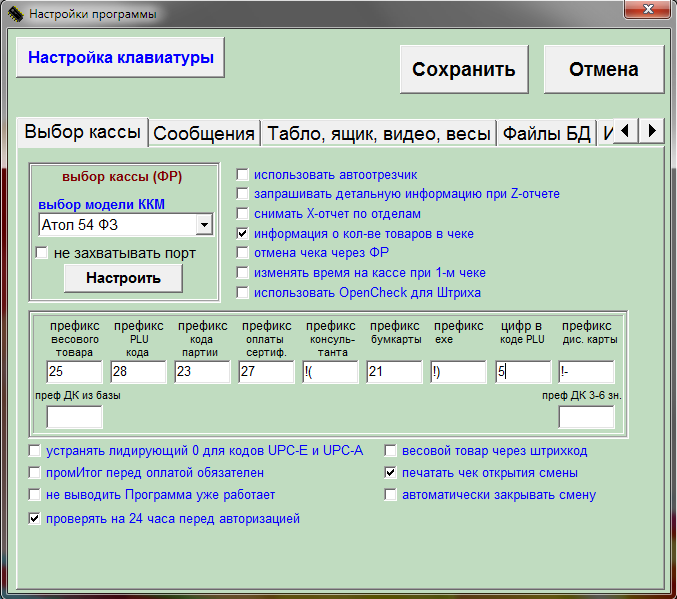The height and width of the screenshot is (599, 677).
Task: Click the префикс бумкарты field with 21
Action: click(x=394, y=371)
